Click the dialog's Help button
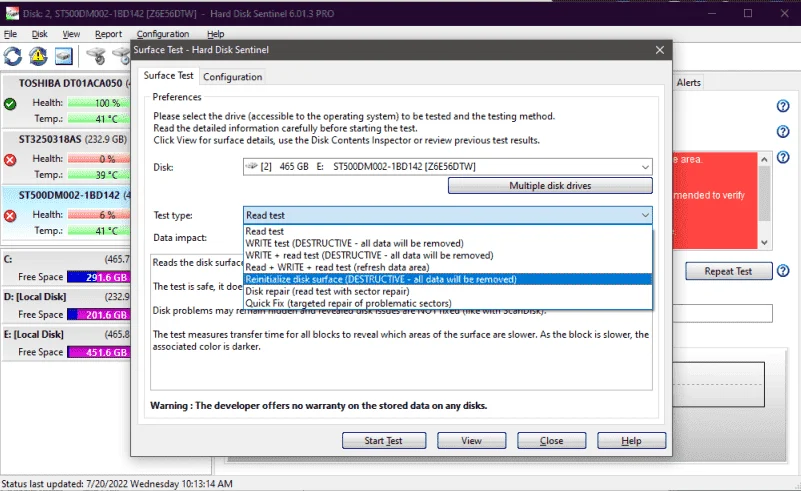The width and height of the screenshot is (801, 491). 631,440
